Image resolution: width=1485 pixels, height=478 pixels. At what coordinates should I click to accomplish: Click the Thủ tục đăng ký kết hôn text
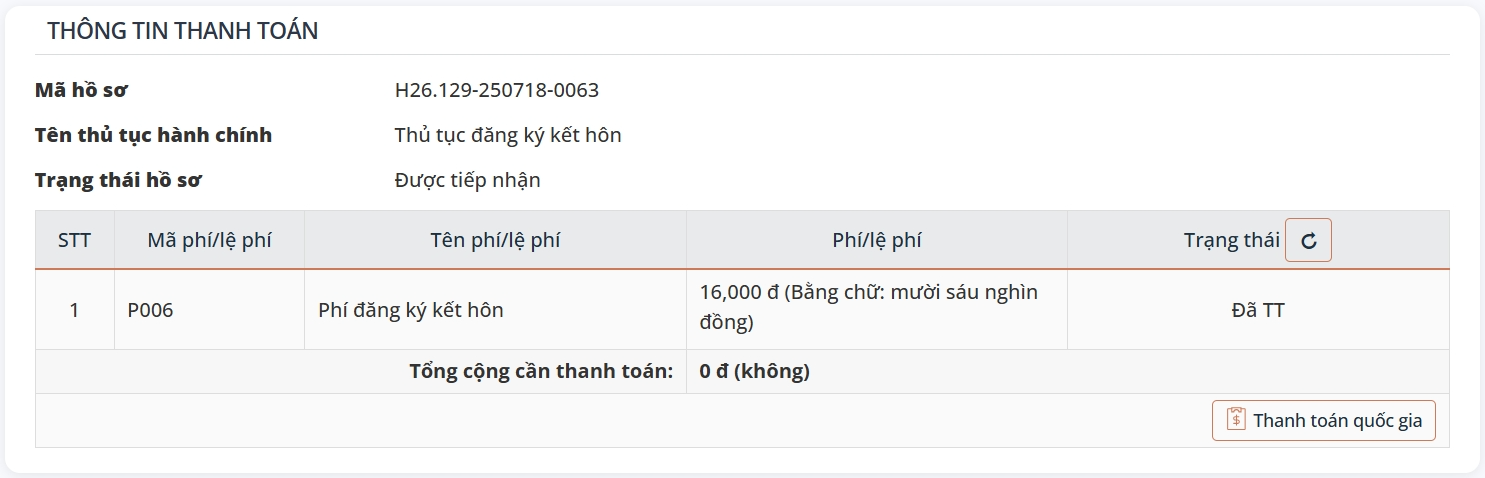[x=508, y=135]
